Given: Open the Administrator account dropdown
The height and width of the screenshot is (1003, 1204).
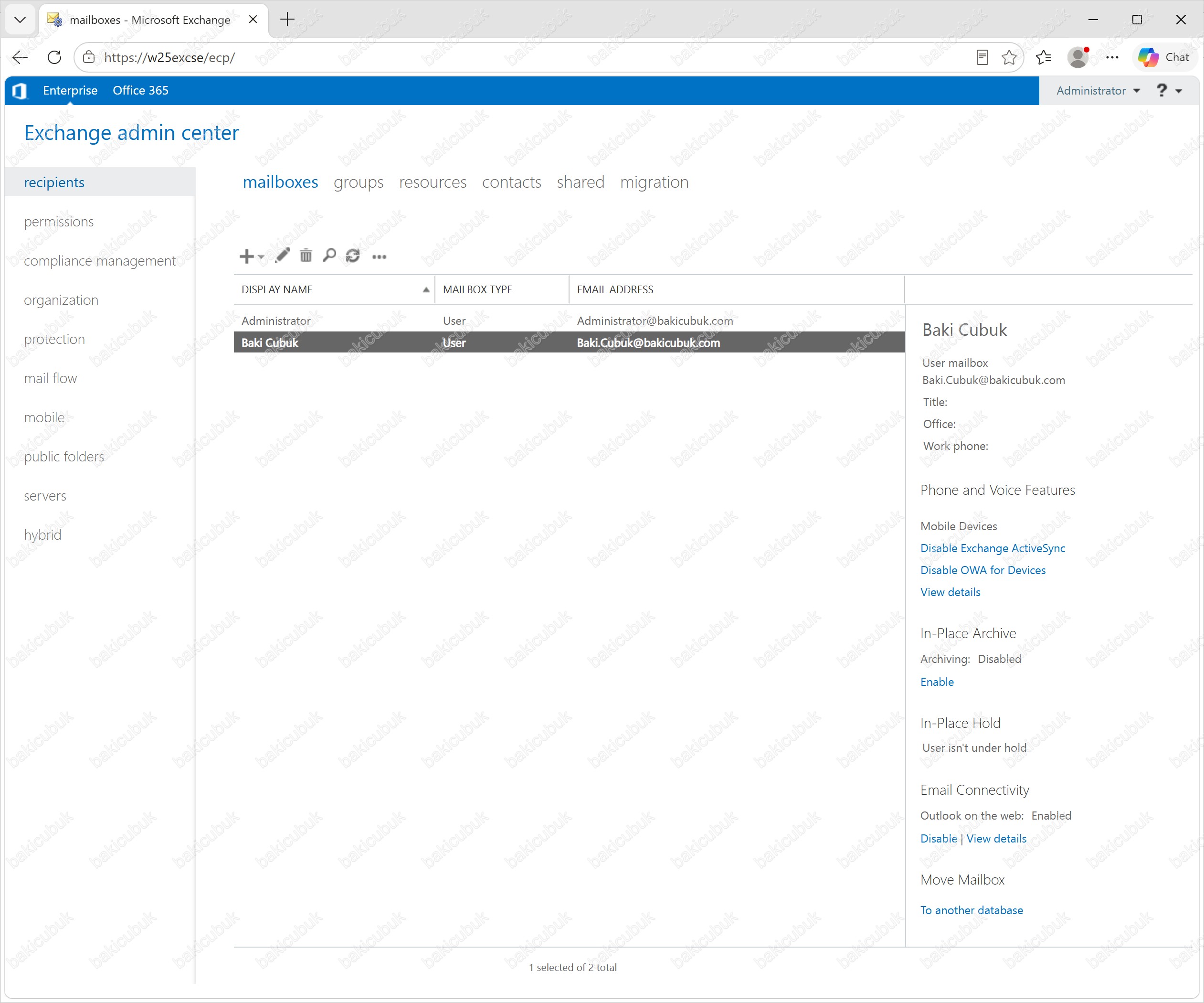Looking at the screenshot, I should [x=1098, y=91].
